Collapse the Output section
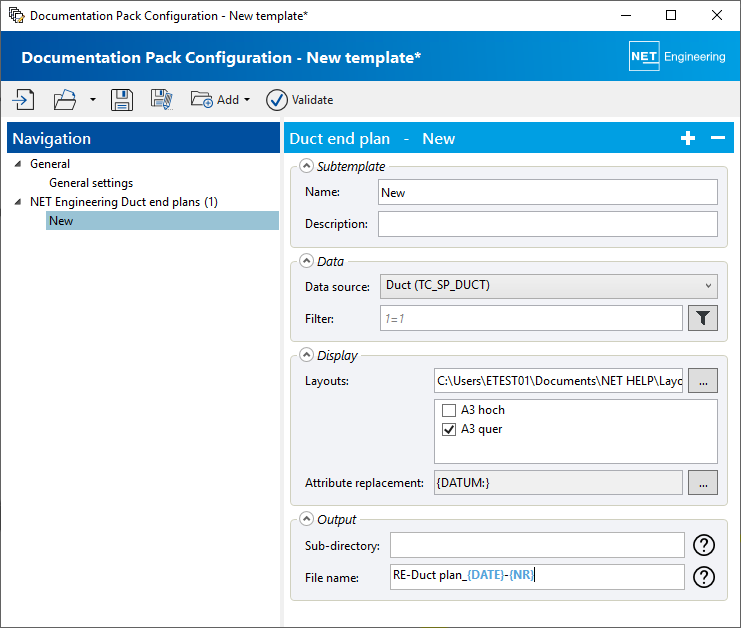741x628 pixels. coord(306,519)
